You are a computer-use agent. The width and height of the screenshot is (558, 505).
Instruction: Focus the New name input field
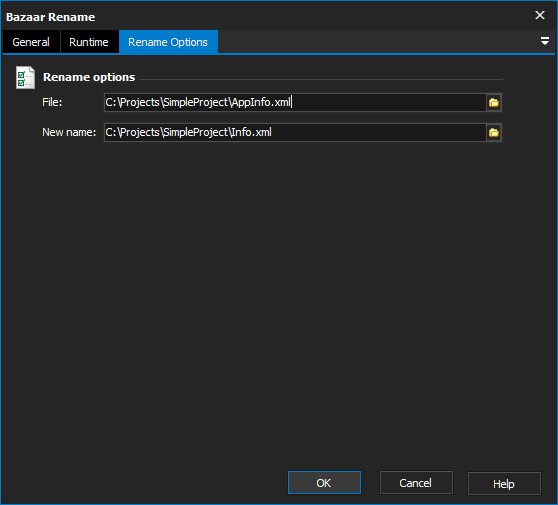295,132
